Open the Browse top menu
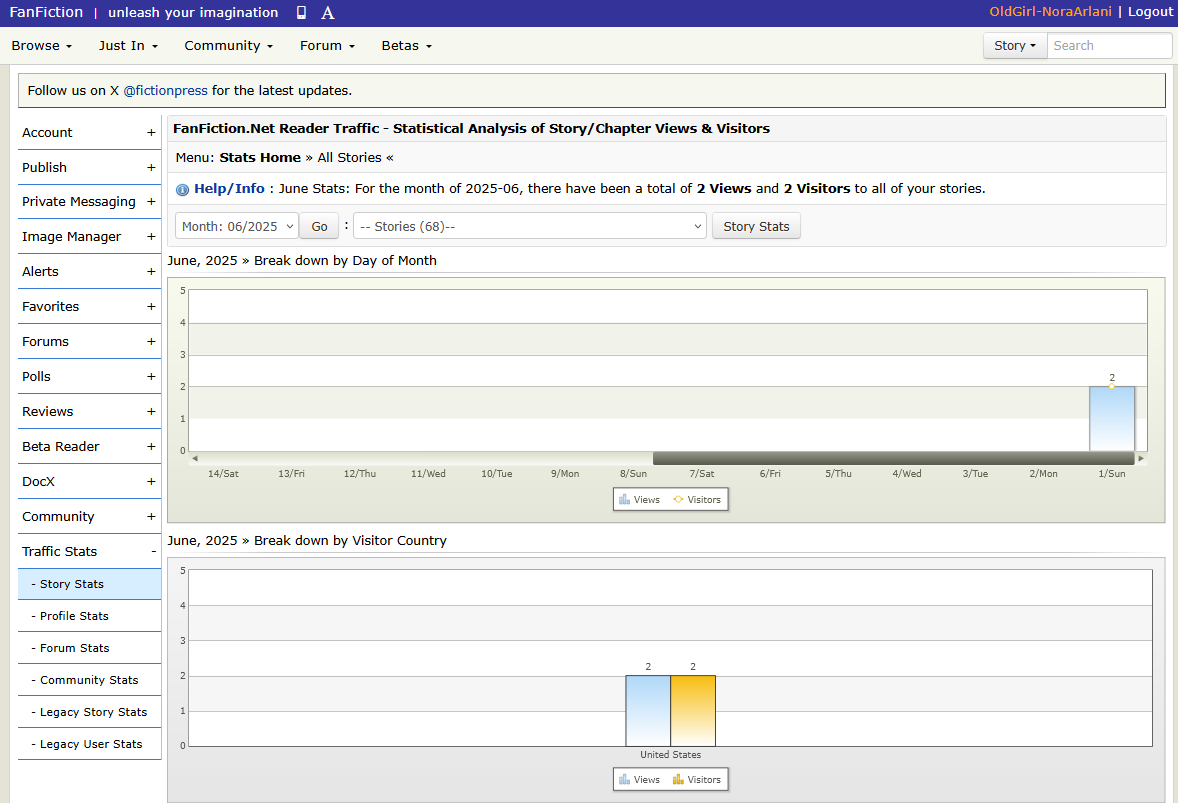The height and width of the screenshot is (803, 1178). pyautogui.click(x=41, y=46)
